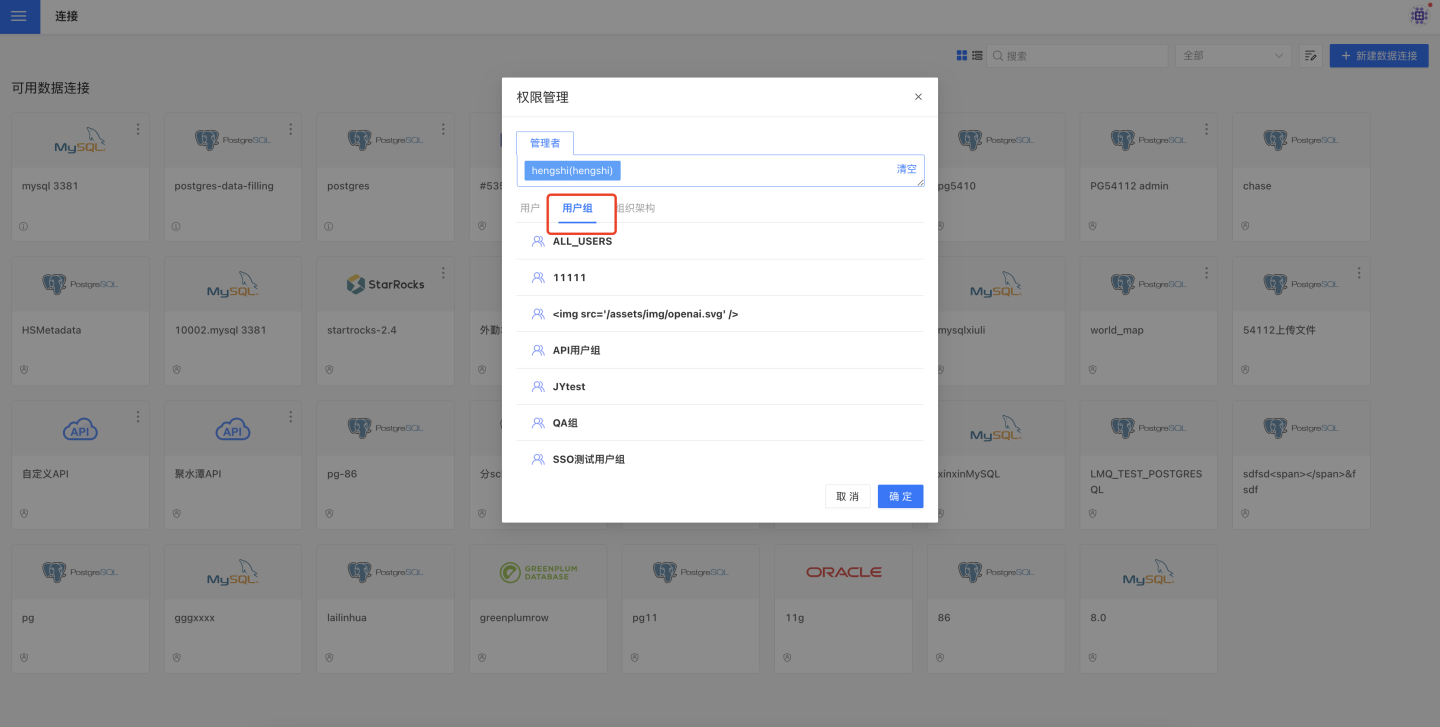Click group icon beside JYtest
The width and height of the screenshot is (1440, 727).
tap(538, 386)
